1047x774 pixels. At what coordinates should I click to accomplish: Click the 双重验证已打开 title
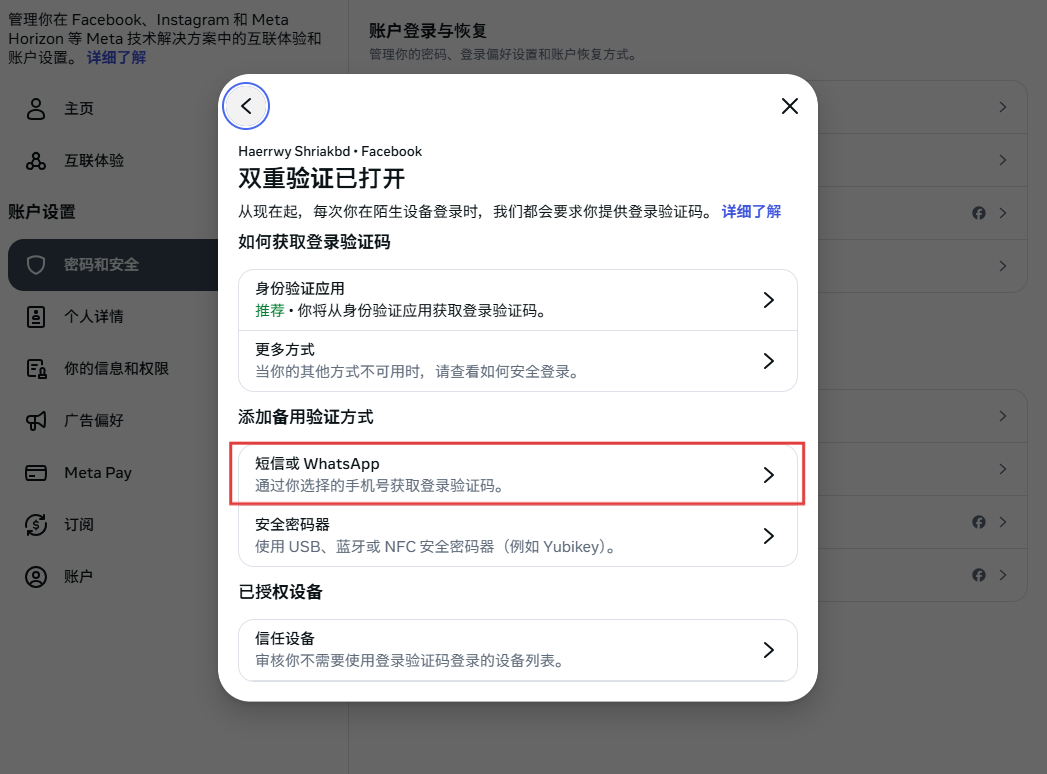(x=321, y=178)
